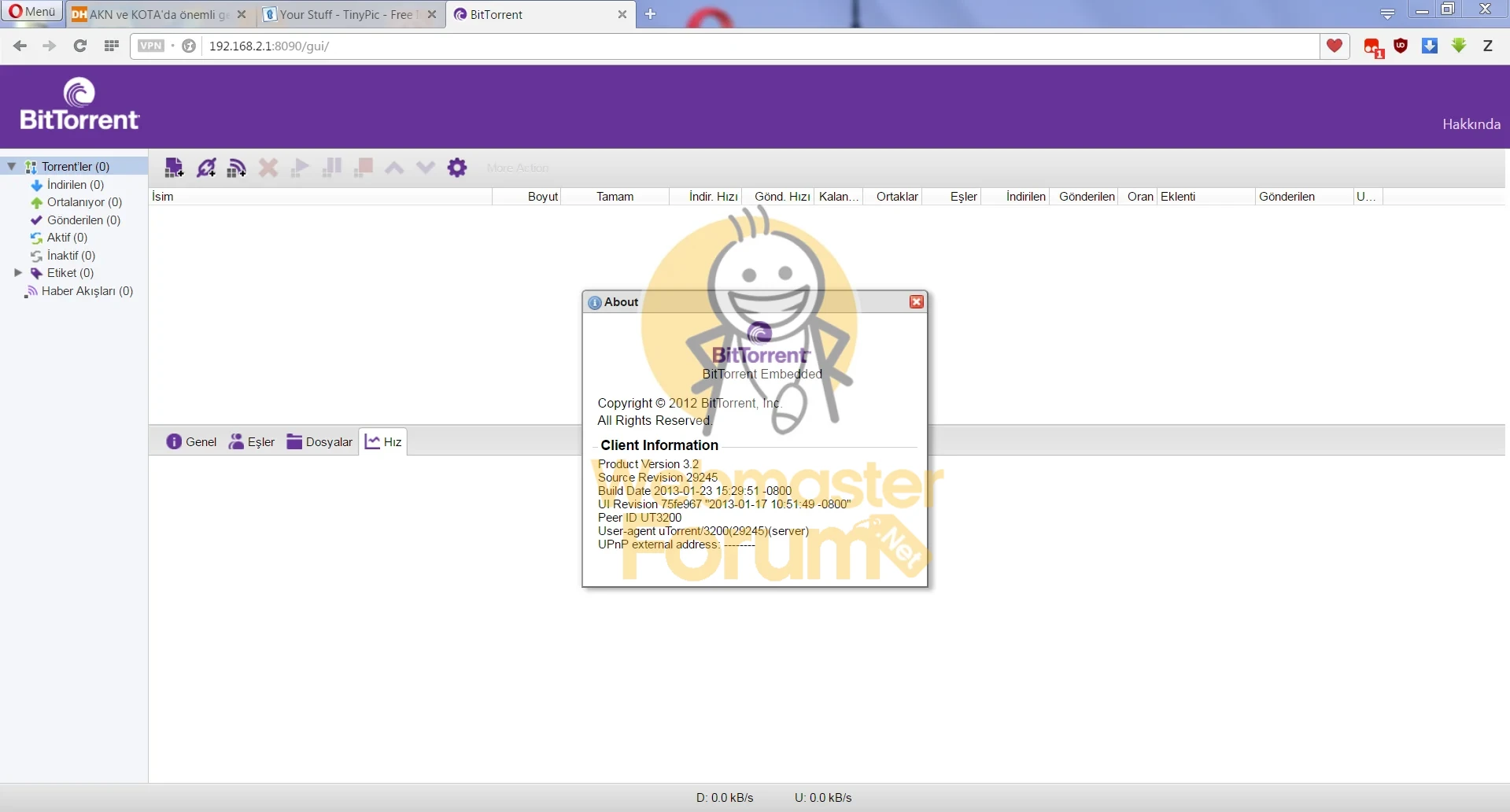Screen dimensions: 1510x812
Task: Expand the Etiket tree node
Action: pos(18,273)
